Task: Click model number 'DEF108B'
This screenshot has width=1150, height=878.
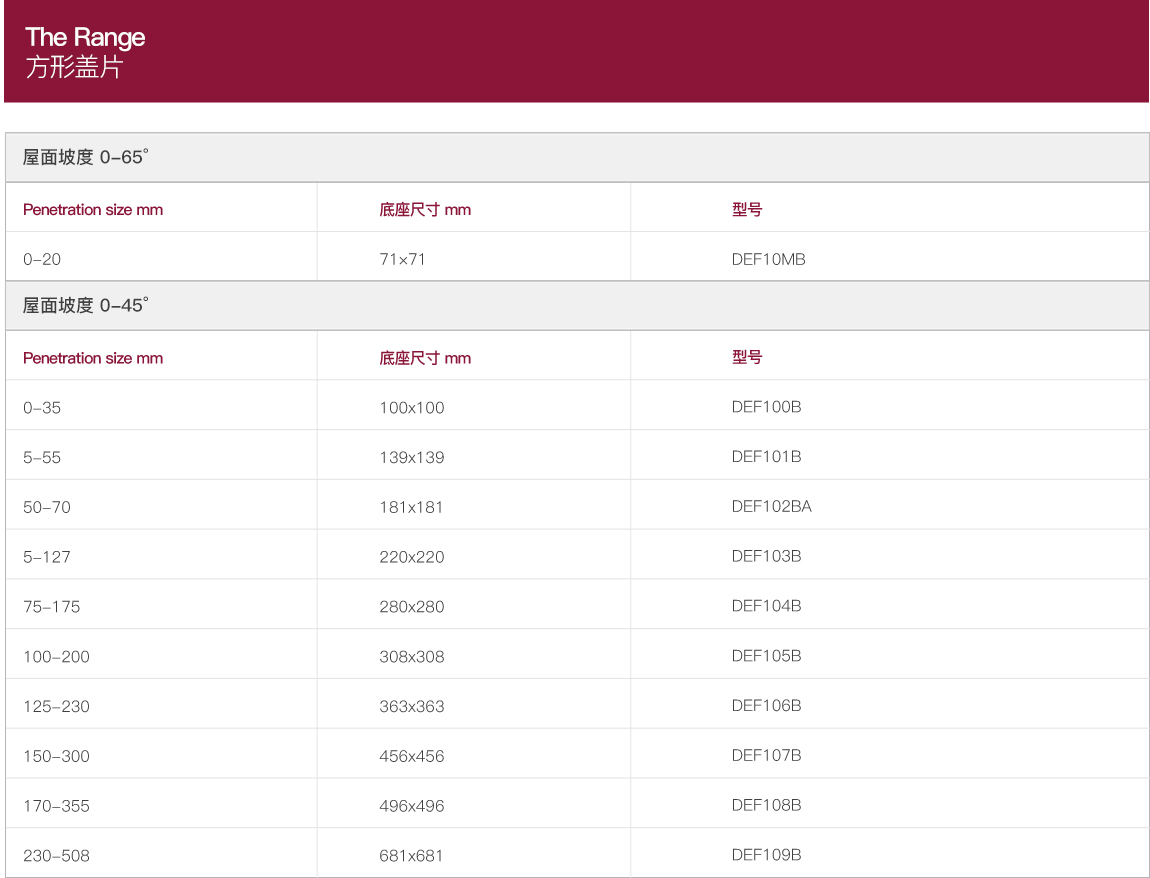Action: click(x=766, y=806)
